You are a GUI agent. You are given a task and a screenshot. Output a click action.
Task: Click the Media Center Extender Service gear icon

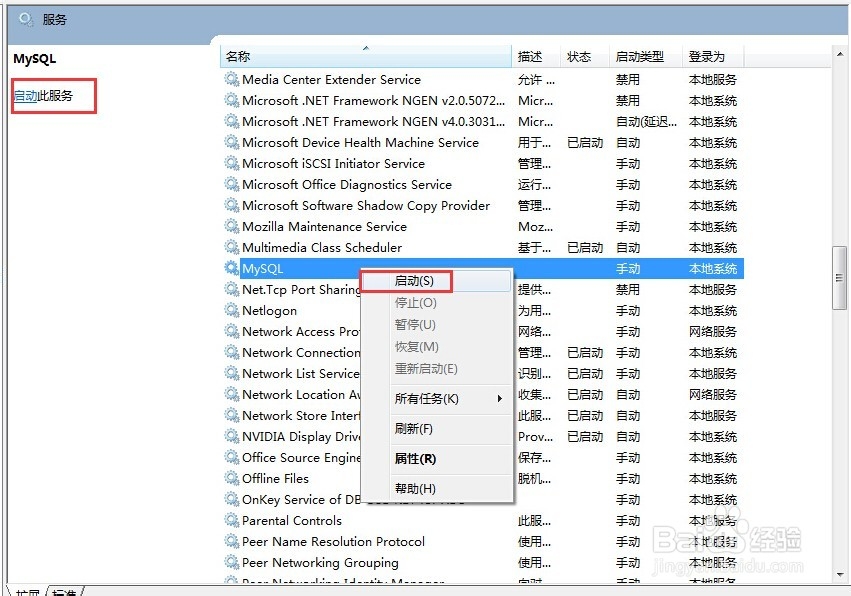pyautogui.click(x=232, y=79)
